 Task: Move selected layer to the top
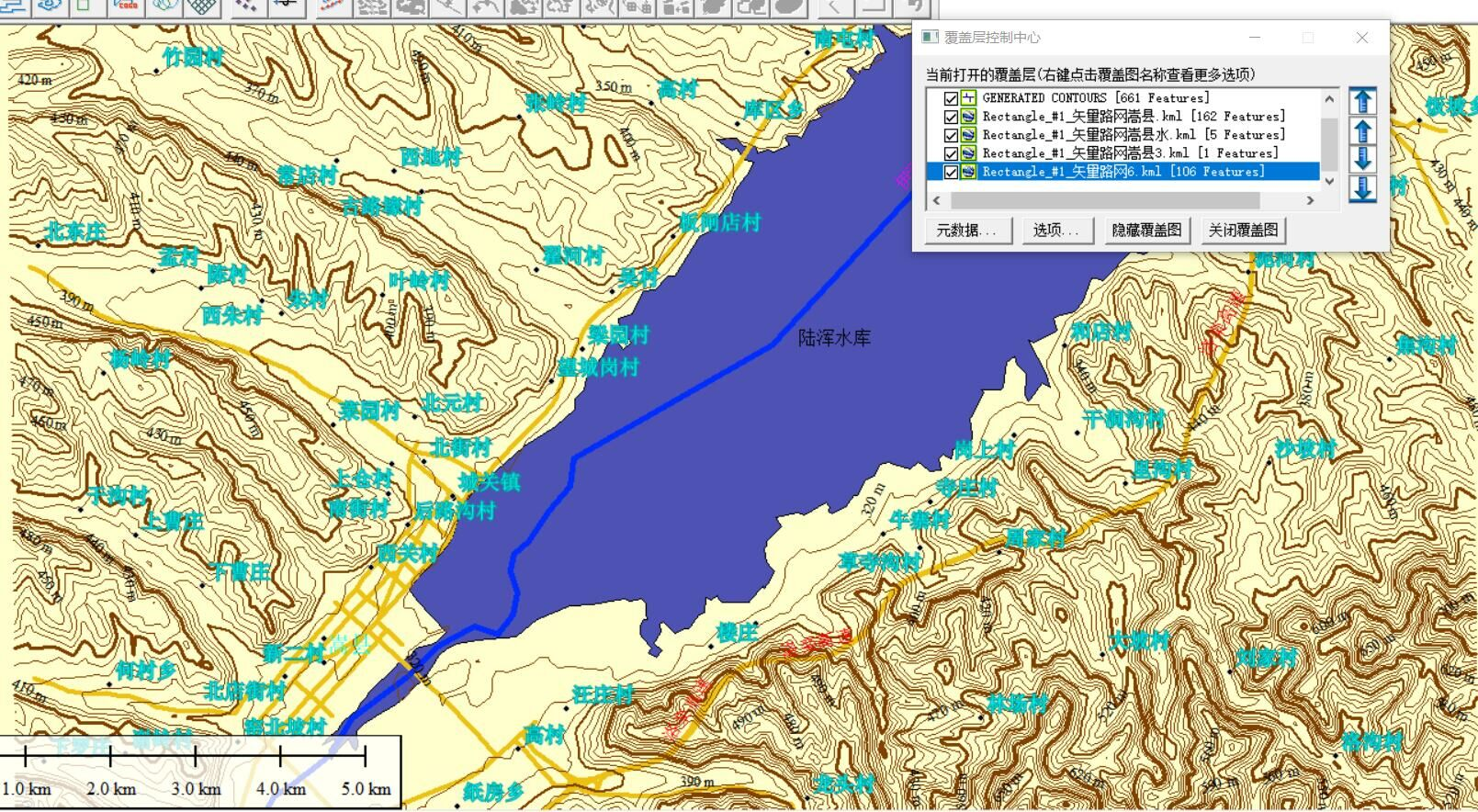[x=1362, y=100]
